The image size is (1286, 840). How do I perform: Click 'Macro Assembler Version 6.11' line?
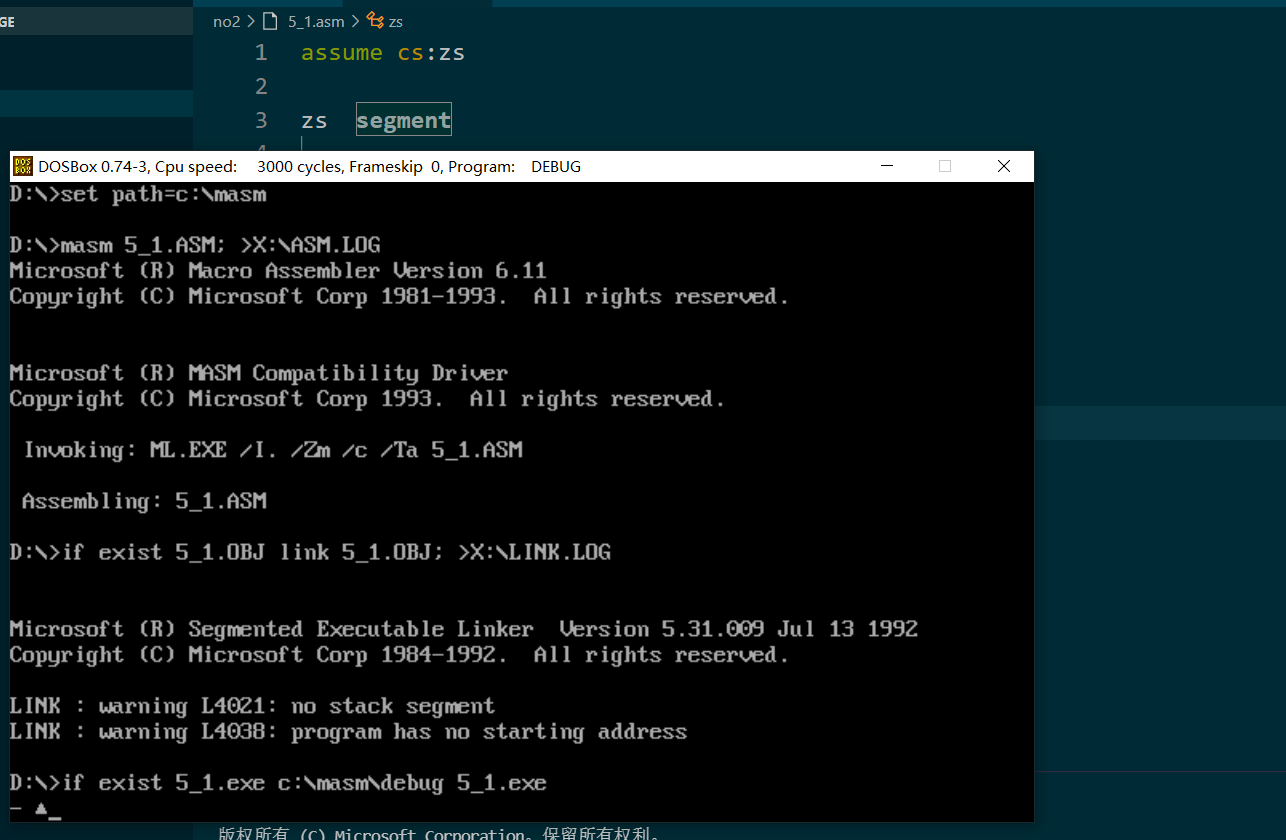pos(278,271)
